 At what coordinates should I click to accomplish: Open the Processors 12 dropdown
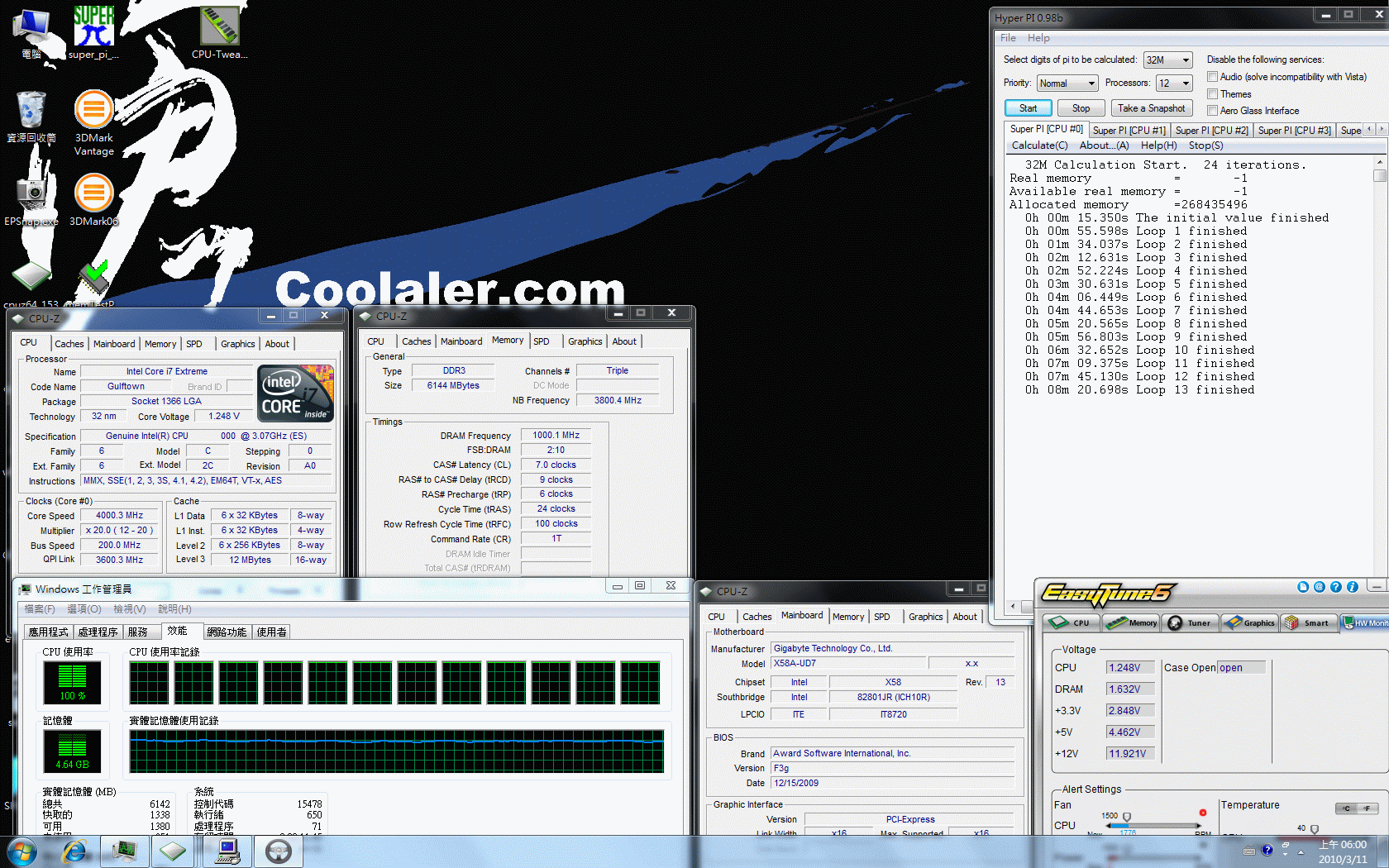1174,83
